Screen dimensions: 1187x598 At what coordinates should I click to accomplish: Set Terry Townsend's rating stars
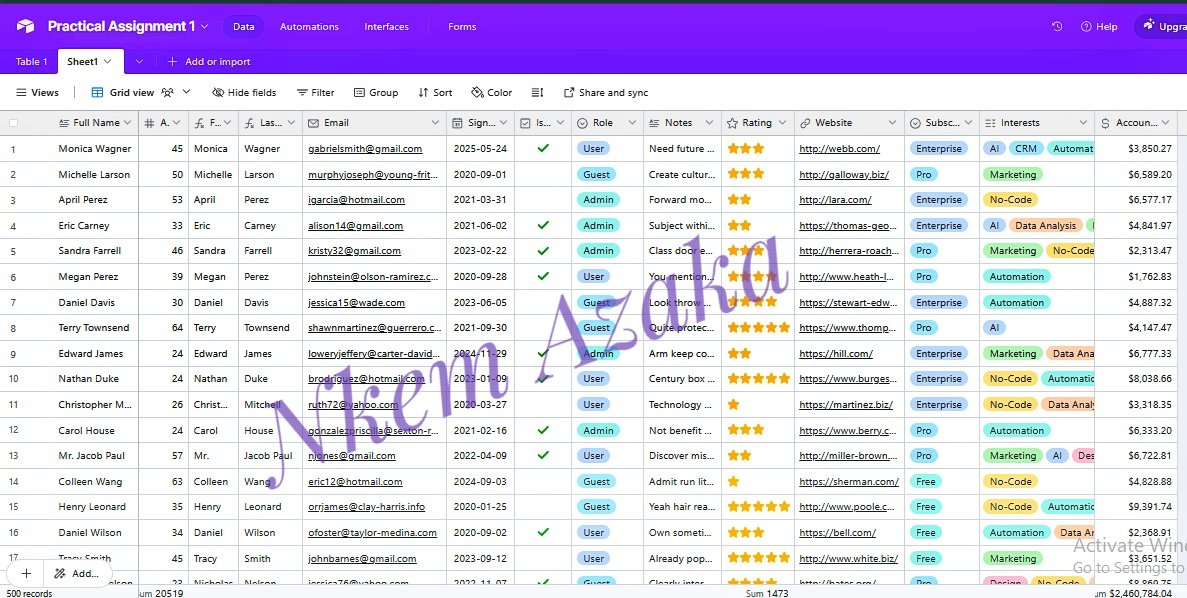759,328
